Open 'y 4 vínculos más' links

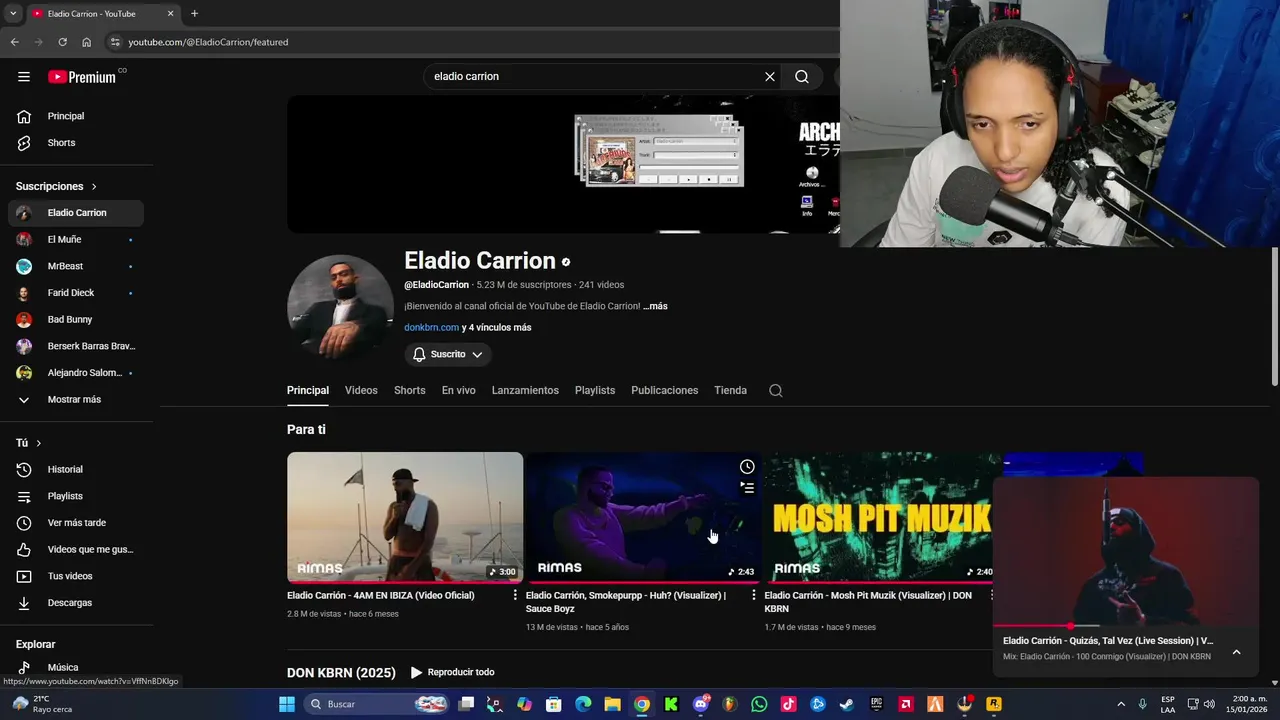pyautogui.click(x=496, y=327)
